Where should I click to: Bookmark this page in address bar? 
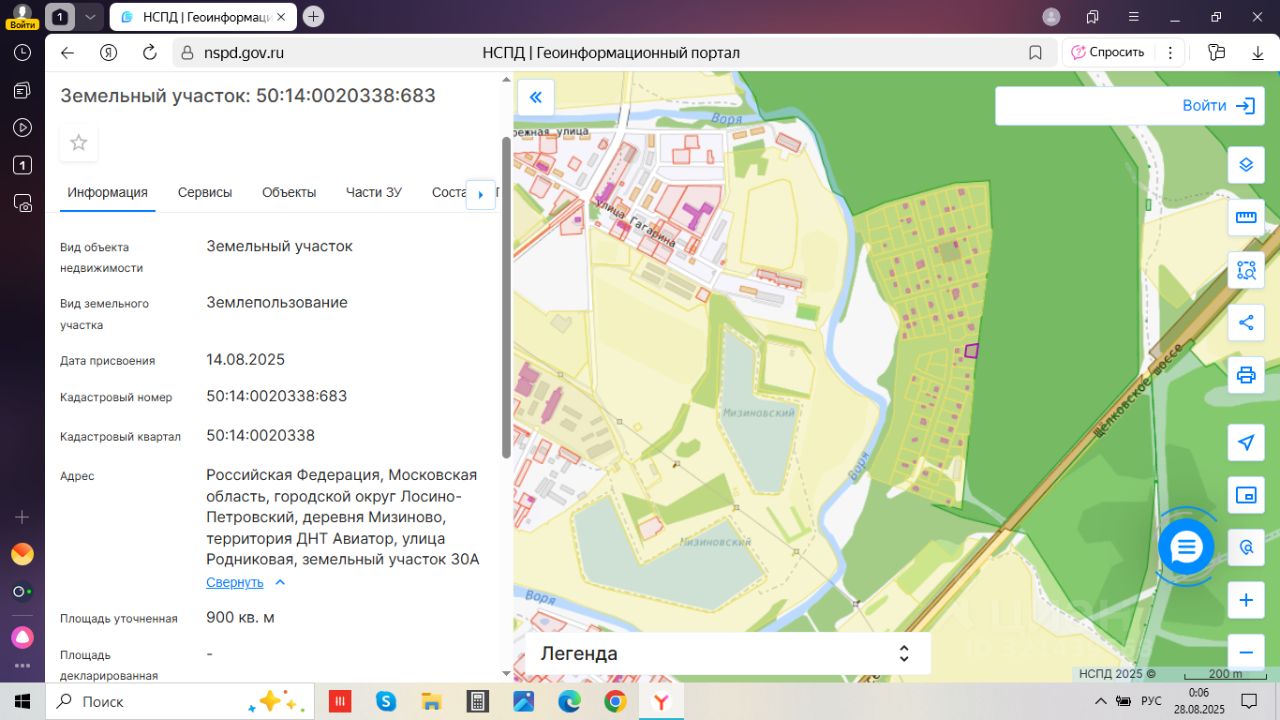click(x=1035, y=53)
